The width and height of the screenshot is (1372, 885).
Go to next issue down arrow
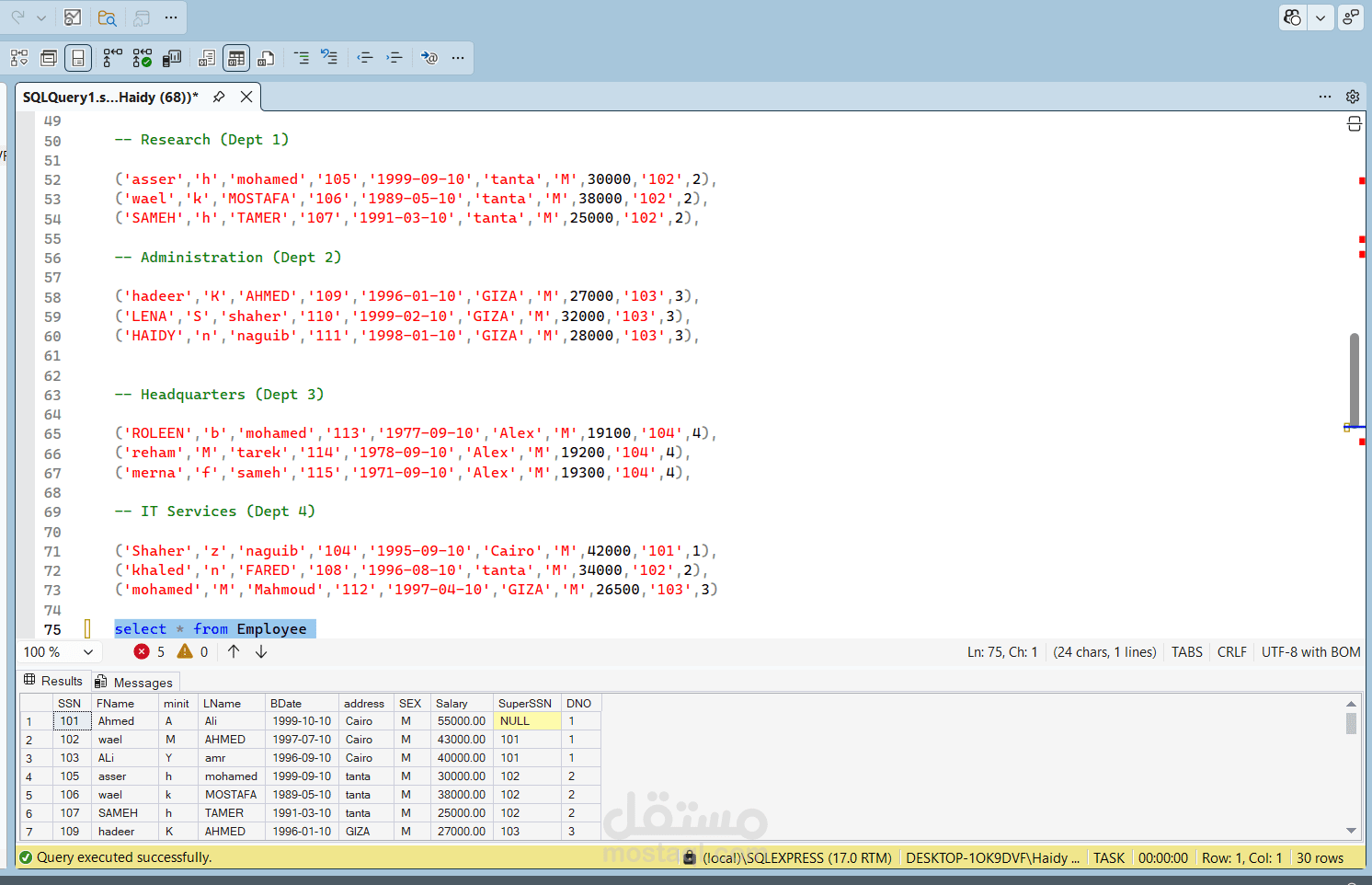[x=261, y=652]
